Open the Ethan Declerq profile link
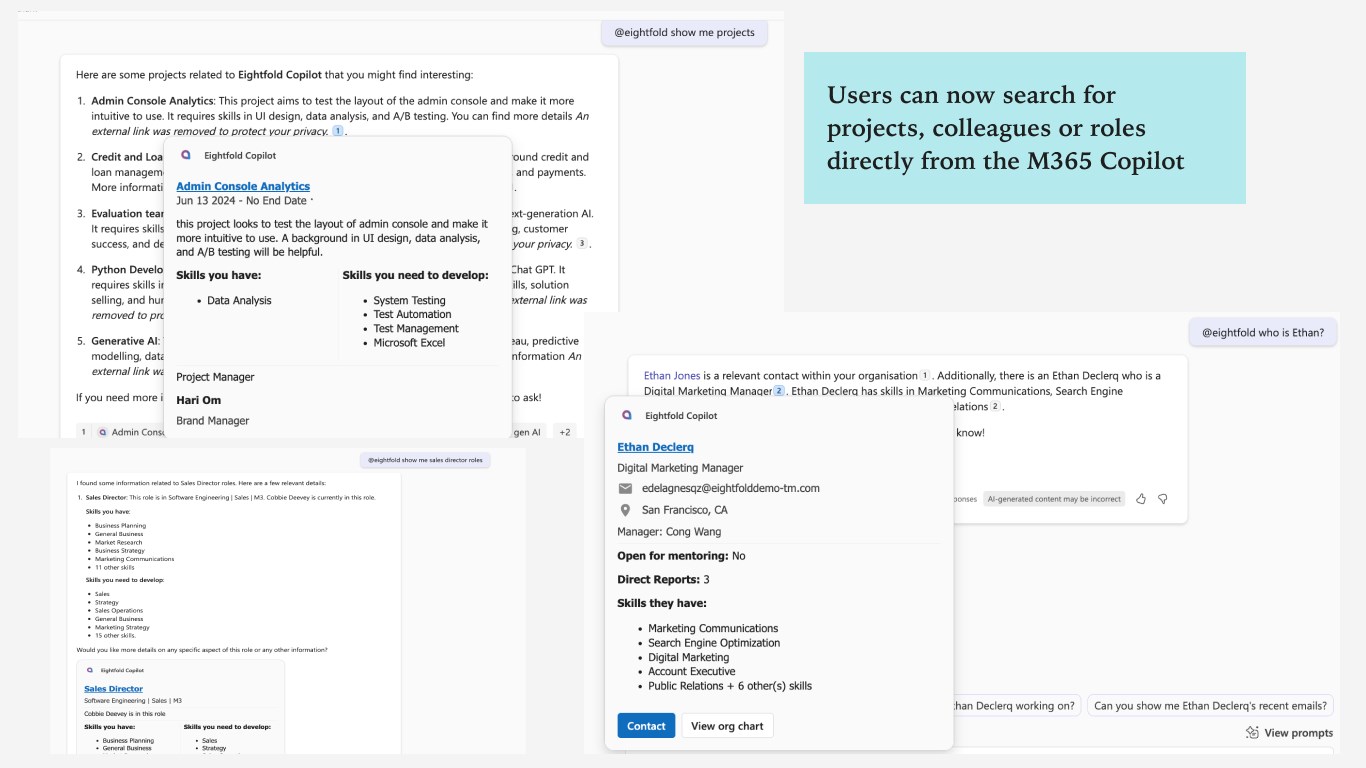1366x768 pixels. (655, 447)
